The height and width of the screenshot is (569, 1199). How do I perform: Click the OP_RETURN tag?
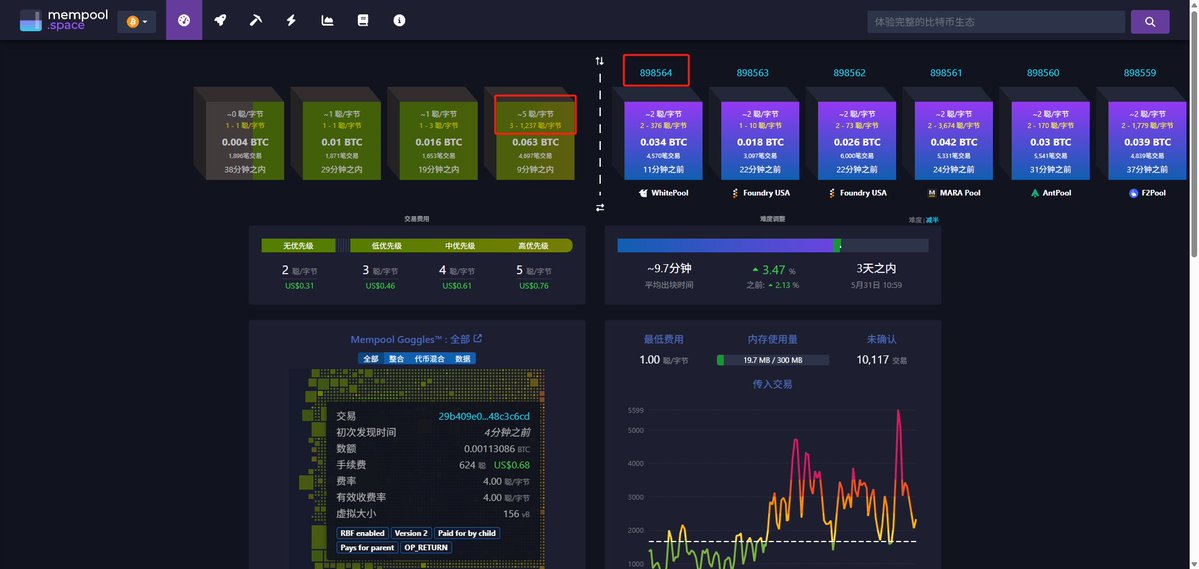point(426,548)
